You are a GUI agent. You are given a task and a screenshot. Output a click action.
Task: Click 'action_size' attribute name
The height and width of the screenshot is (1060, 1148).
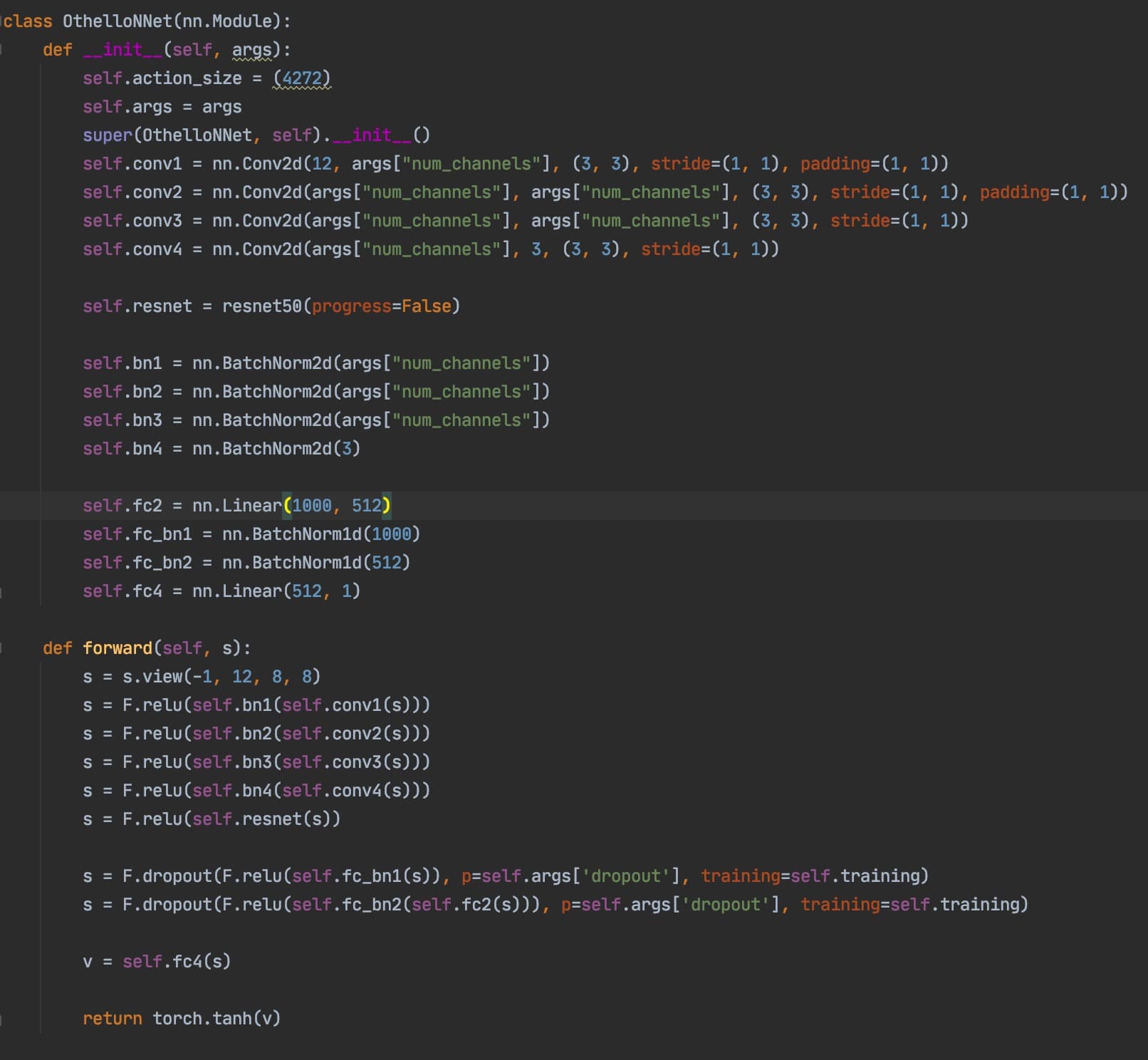pyautogui.click(x=187, y=78)
